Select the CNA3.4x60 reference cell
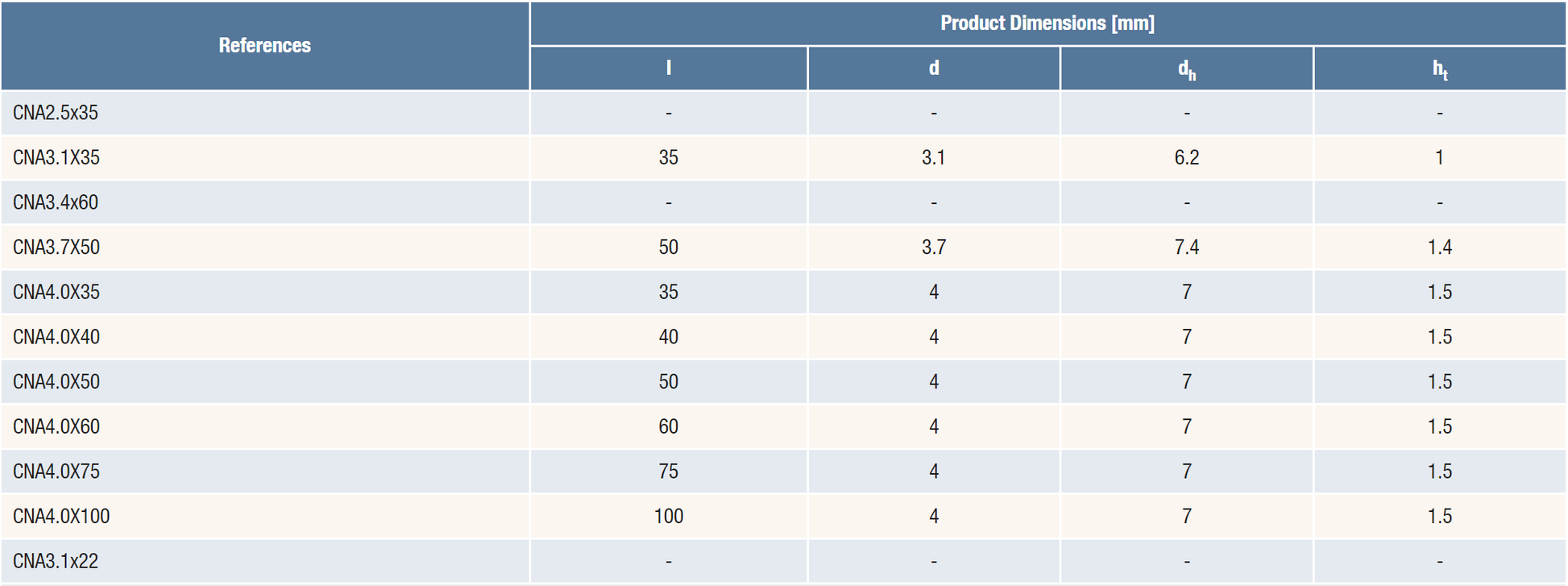 [x=56, y=202]
